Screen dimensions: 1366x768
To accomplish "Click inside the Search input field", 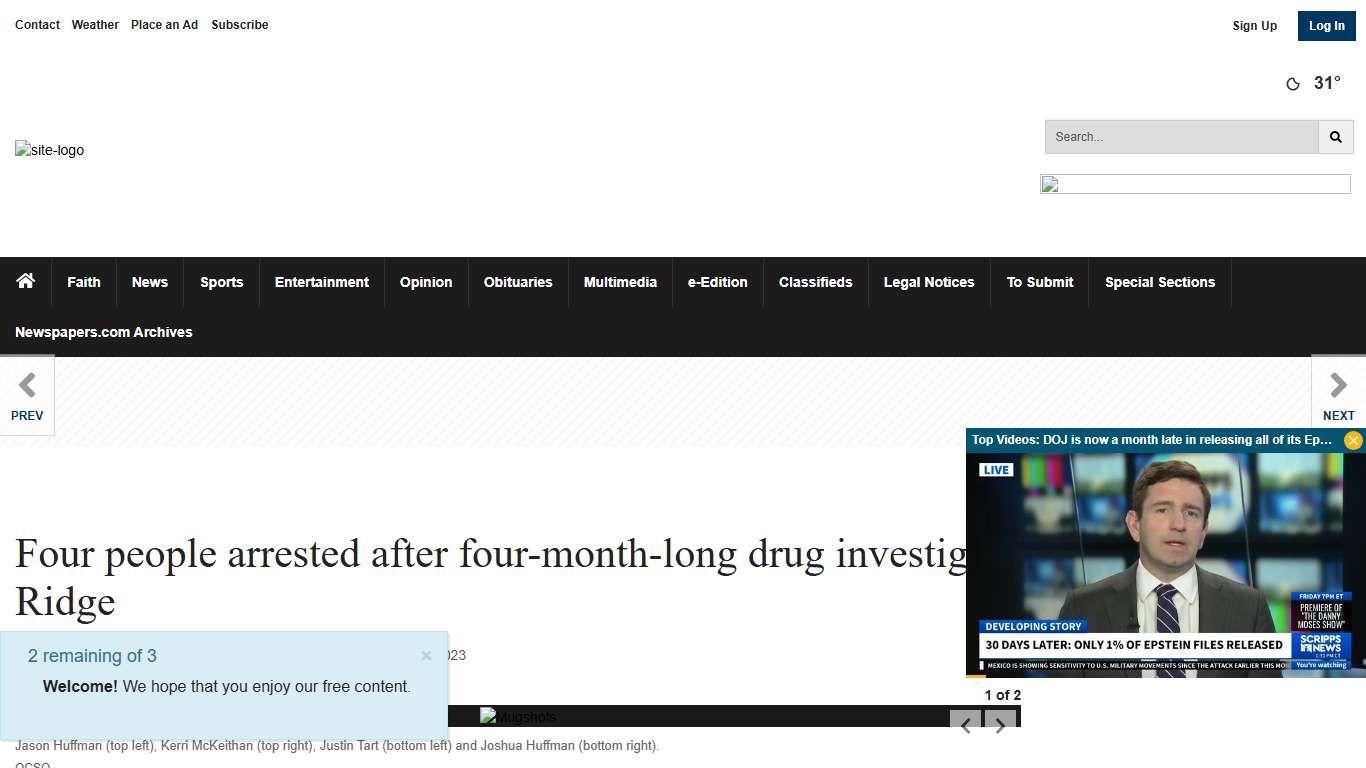I will coord(1180,136).
